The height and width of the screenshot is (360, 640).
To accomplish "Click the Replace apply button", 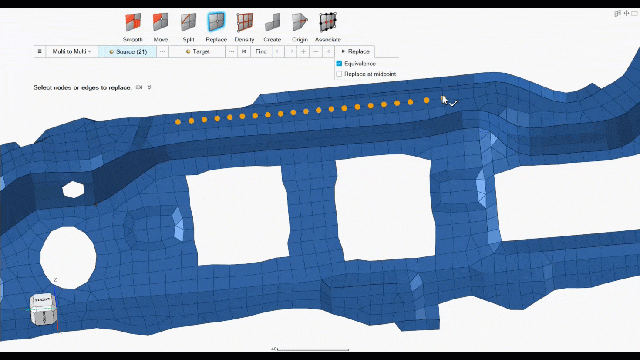I will pos(355,51).
